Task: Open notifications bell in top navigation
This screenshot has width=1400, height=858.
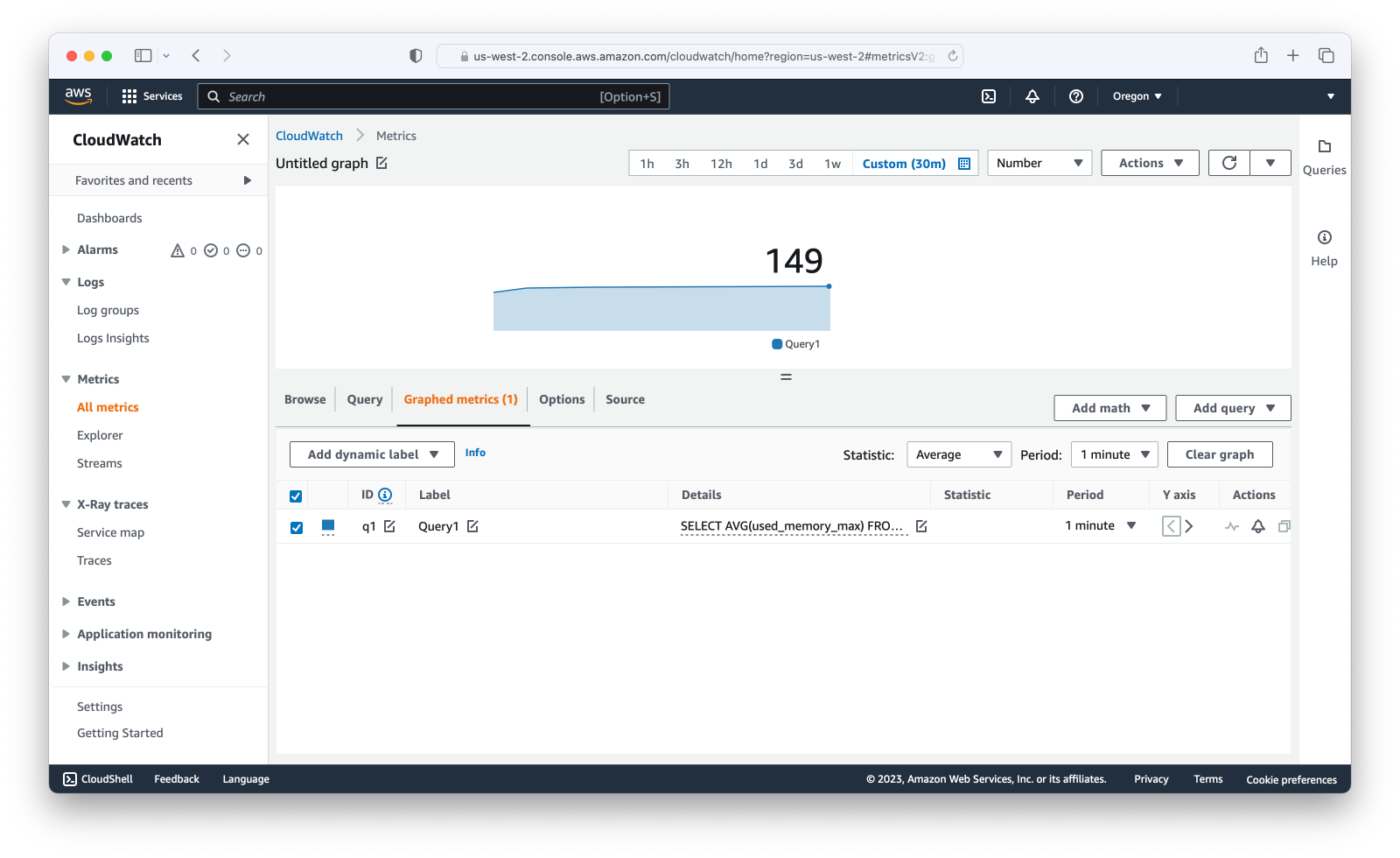Action: (1032, 96)
